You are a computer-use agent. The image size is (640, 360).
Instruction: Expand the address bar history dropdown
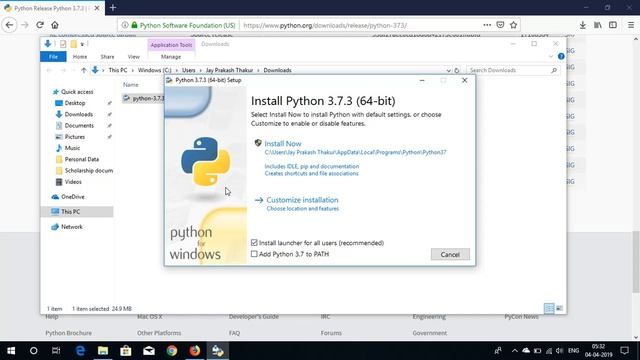tap(448, 70)
